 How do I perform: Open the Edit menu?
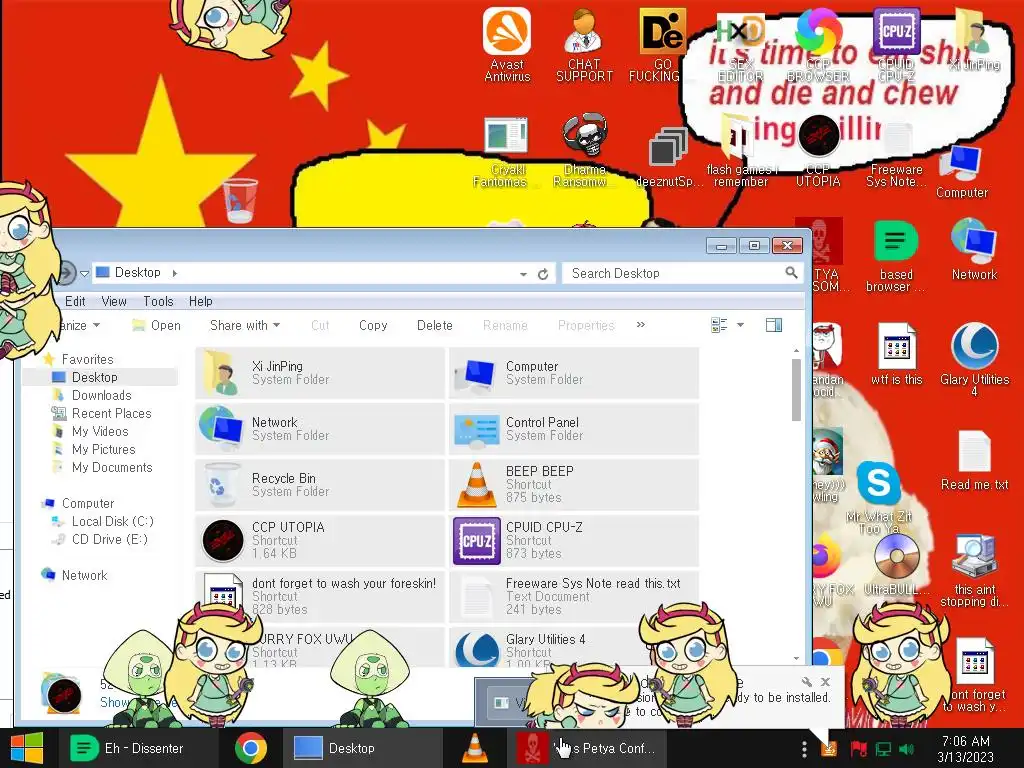[x=74, y=301]
